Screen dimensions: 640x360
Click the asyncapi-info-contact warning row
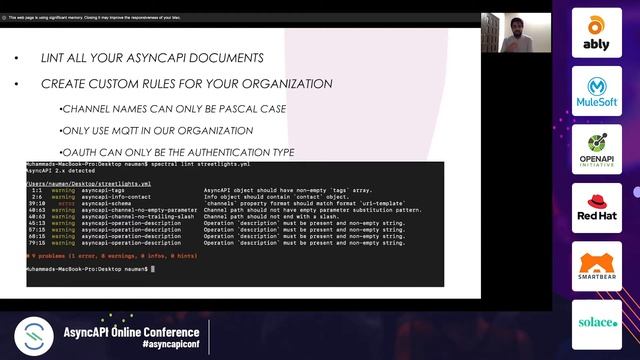tap(189, 197)
